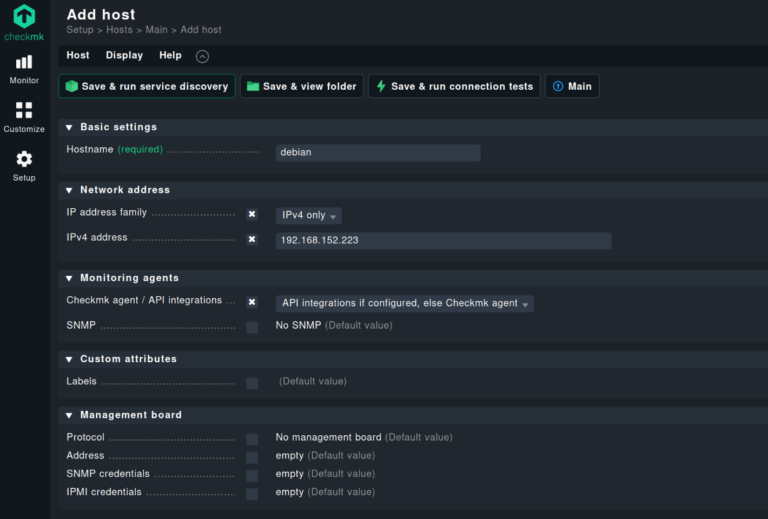
Task: Enable the Labels checkbox
Action: [252, 383]
